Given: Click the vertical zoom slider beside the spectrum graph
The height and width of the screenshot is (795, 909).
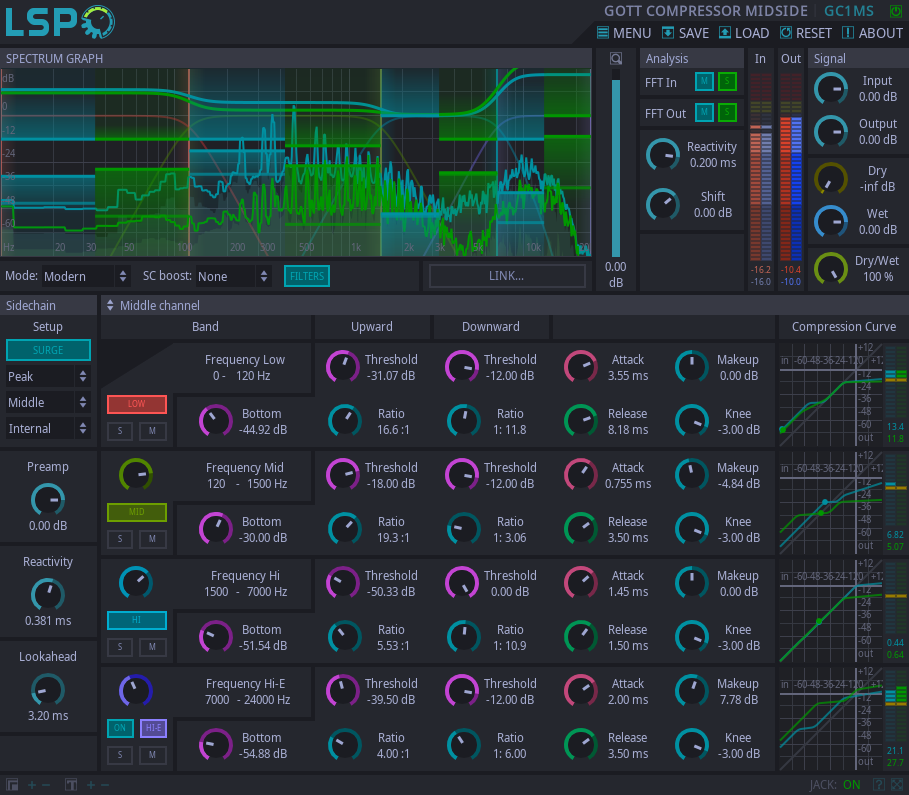Looking at the screenshot, I should pos(616,164).
